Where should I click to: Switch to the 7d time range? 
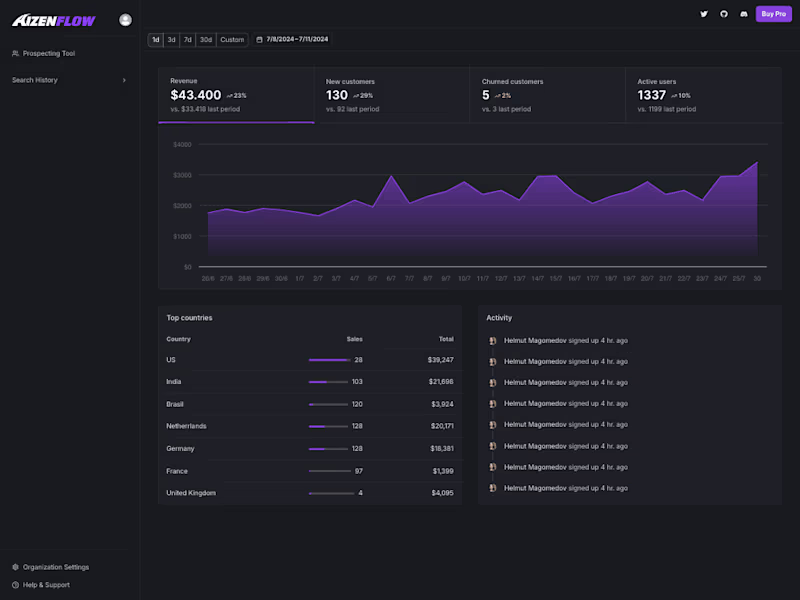[x=187, y=39]
